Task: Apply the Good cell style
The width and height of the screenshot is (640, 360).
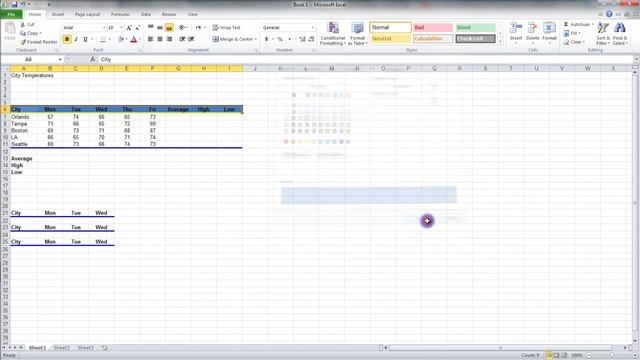Action: coord(475,27)
